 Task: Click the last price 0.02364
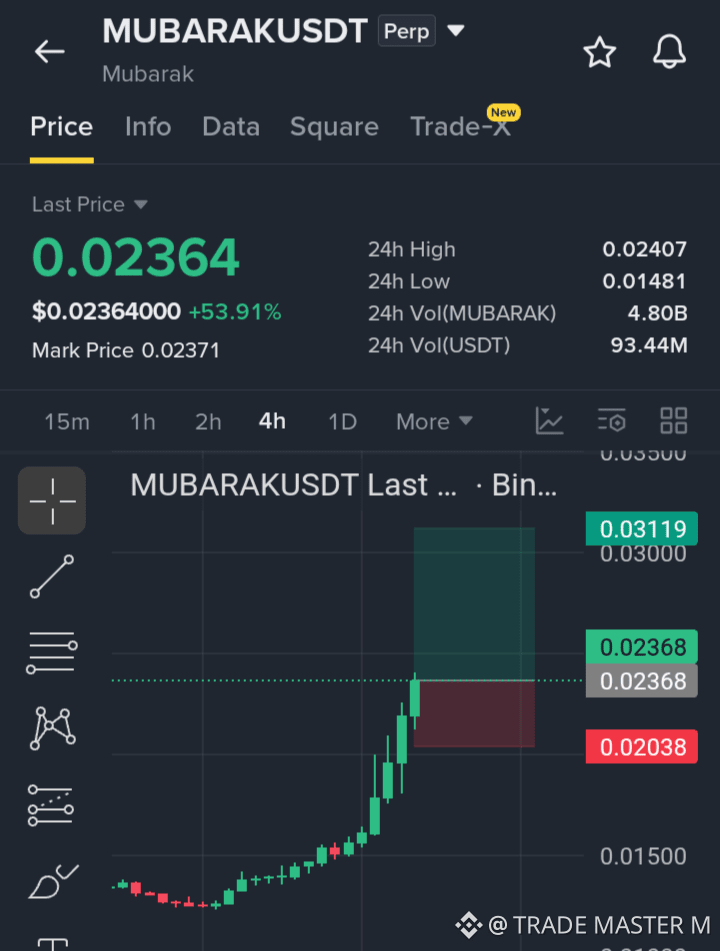tap(136, 258)
